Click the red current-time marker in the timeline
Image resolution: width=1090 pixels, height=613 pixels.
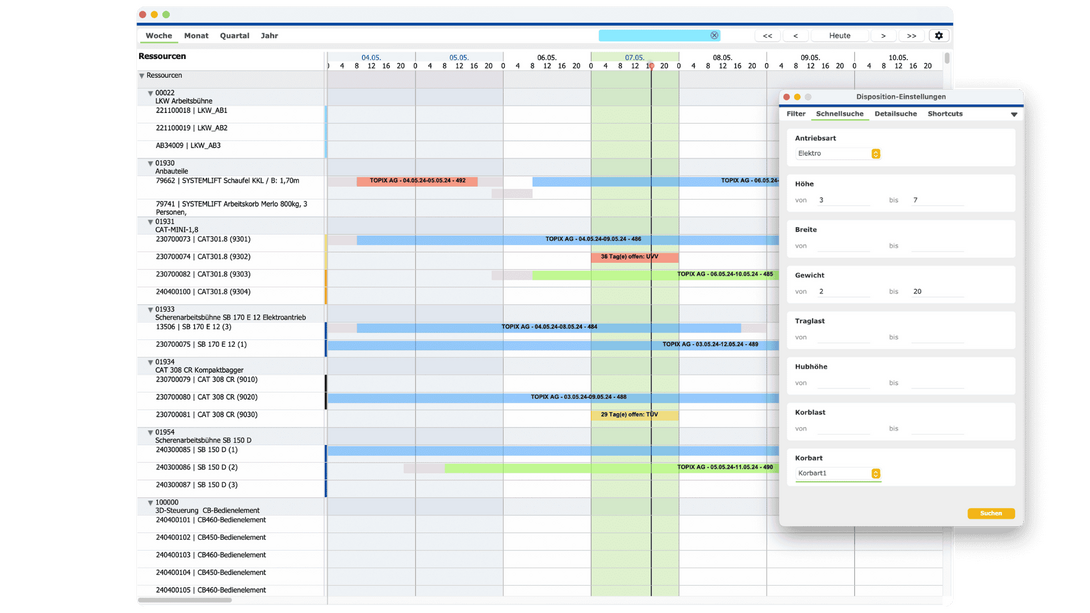click(x=651, y=67)
